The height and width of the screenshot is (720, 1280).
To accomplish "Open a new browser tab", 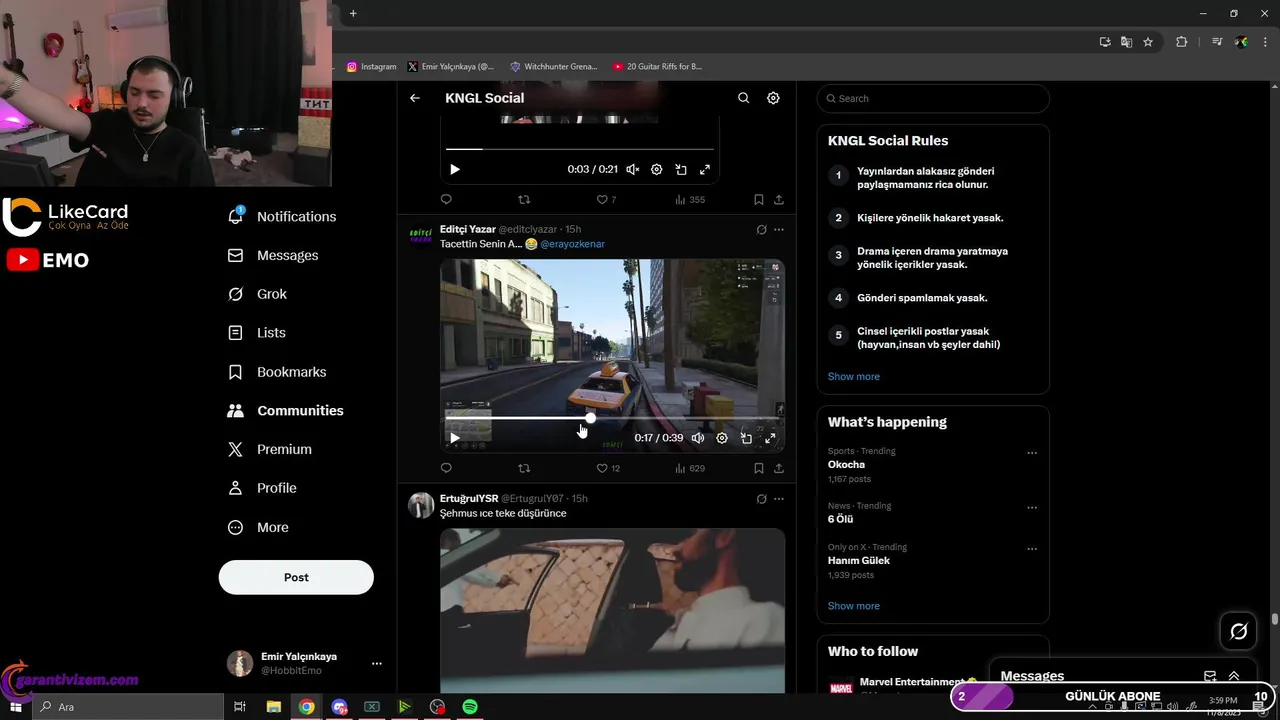I will (x=353, y=14).
